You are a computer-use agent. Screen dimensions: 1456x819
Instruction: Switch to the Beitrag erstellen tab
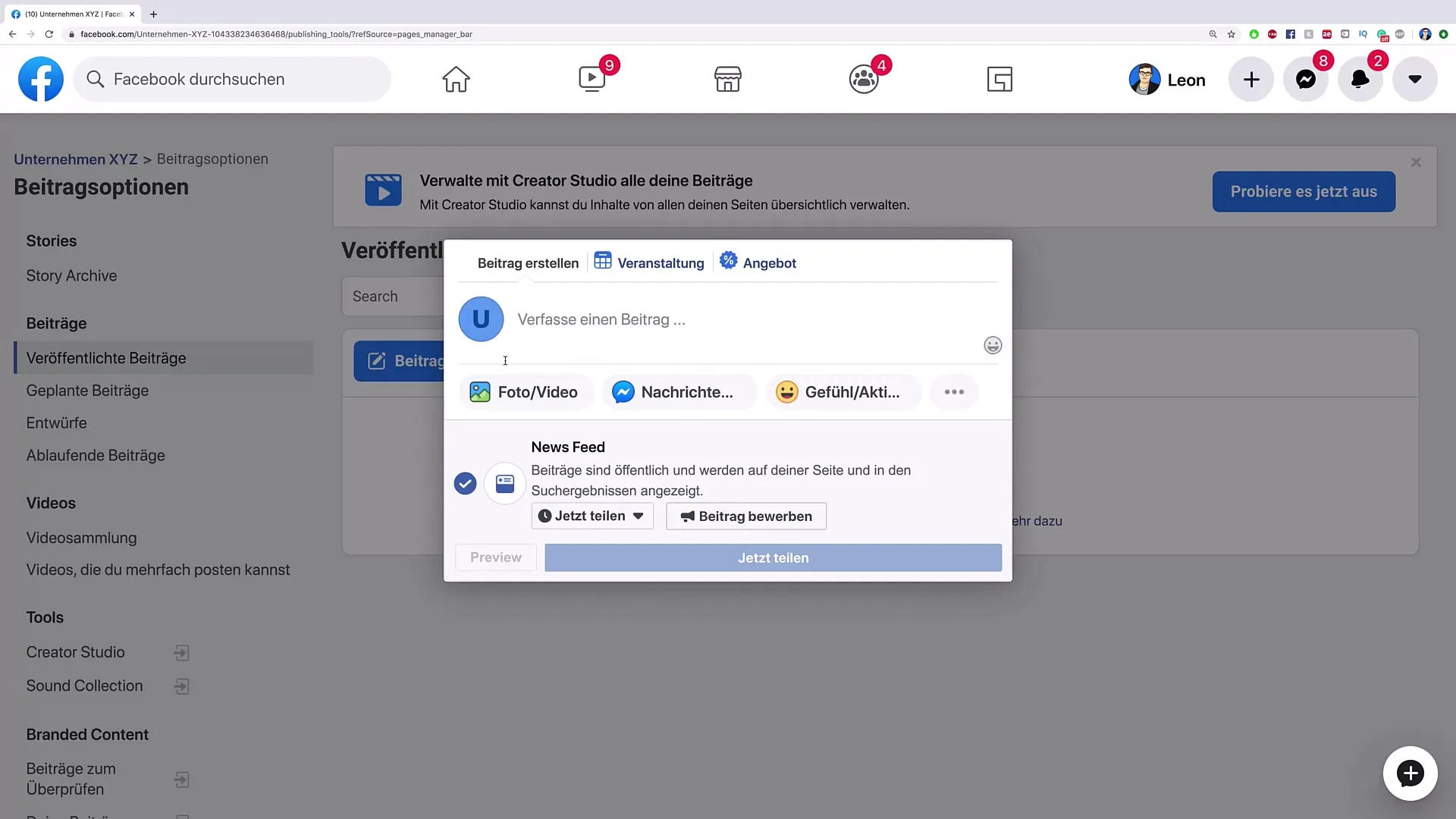coord(528,263)
